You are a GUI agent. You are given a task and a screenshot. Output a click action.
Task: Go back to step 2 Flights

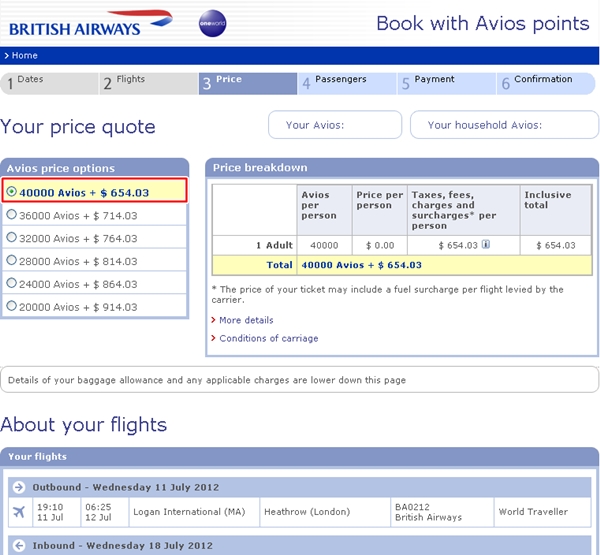point(149,83)
